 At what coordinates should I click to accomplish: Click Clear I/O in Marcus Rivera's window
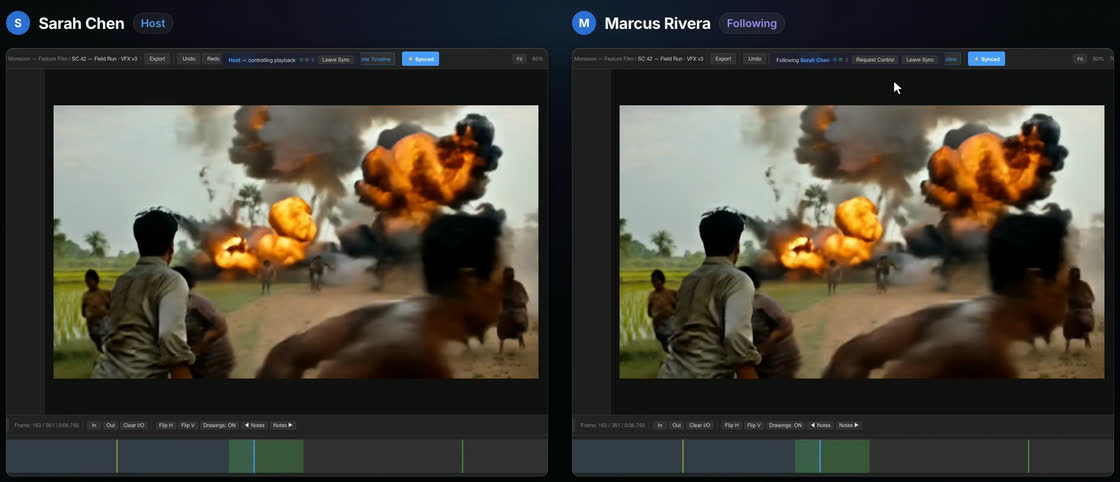[x=699, y=426]
